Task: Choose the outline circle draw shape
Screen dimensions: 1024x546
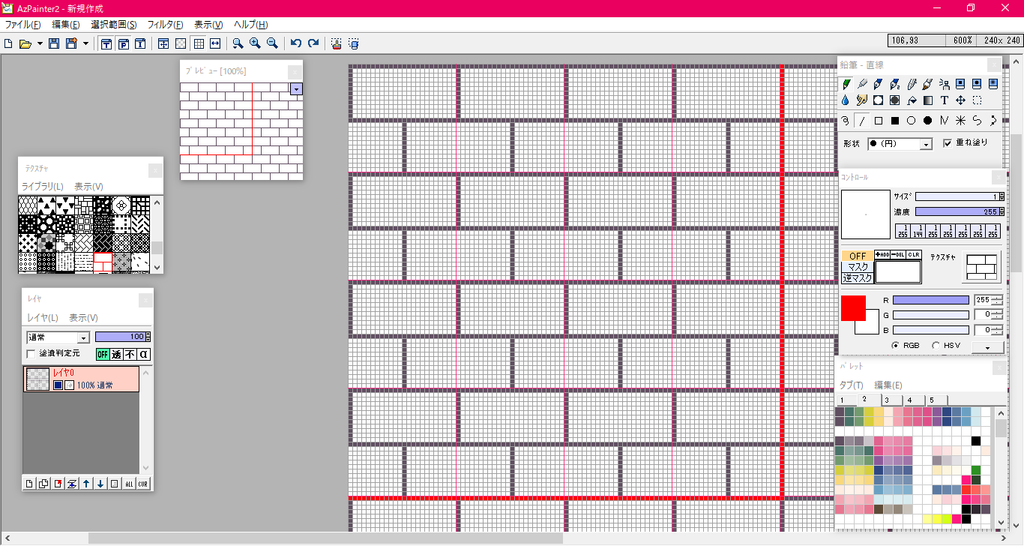Action: point(912,121)
